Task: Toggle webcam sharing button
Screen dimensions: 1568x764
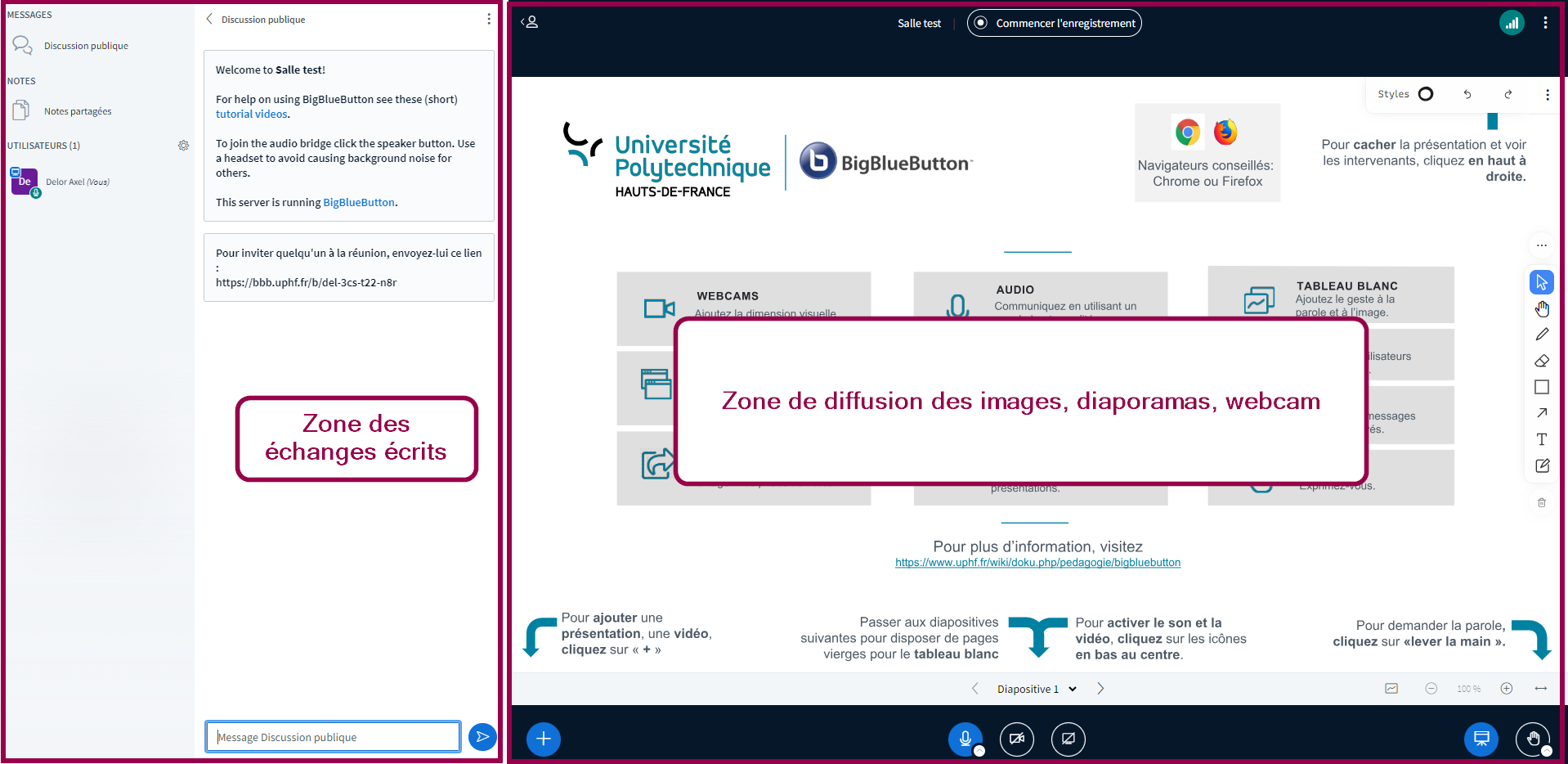Action: click(x=1017, y=739)
